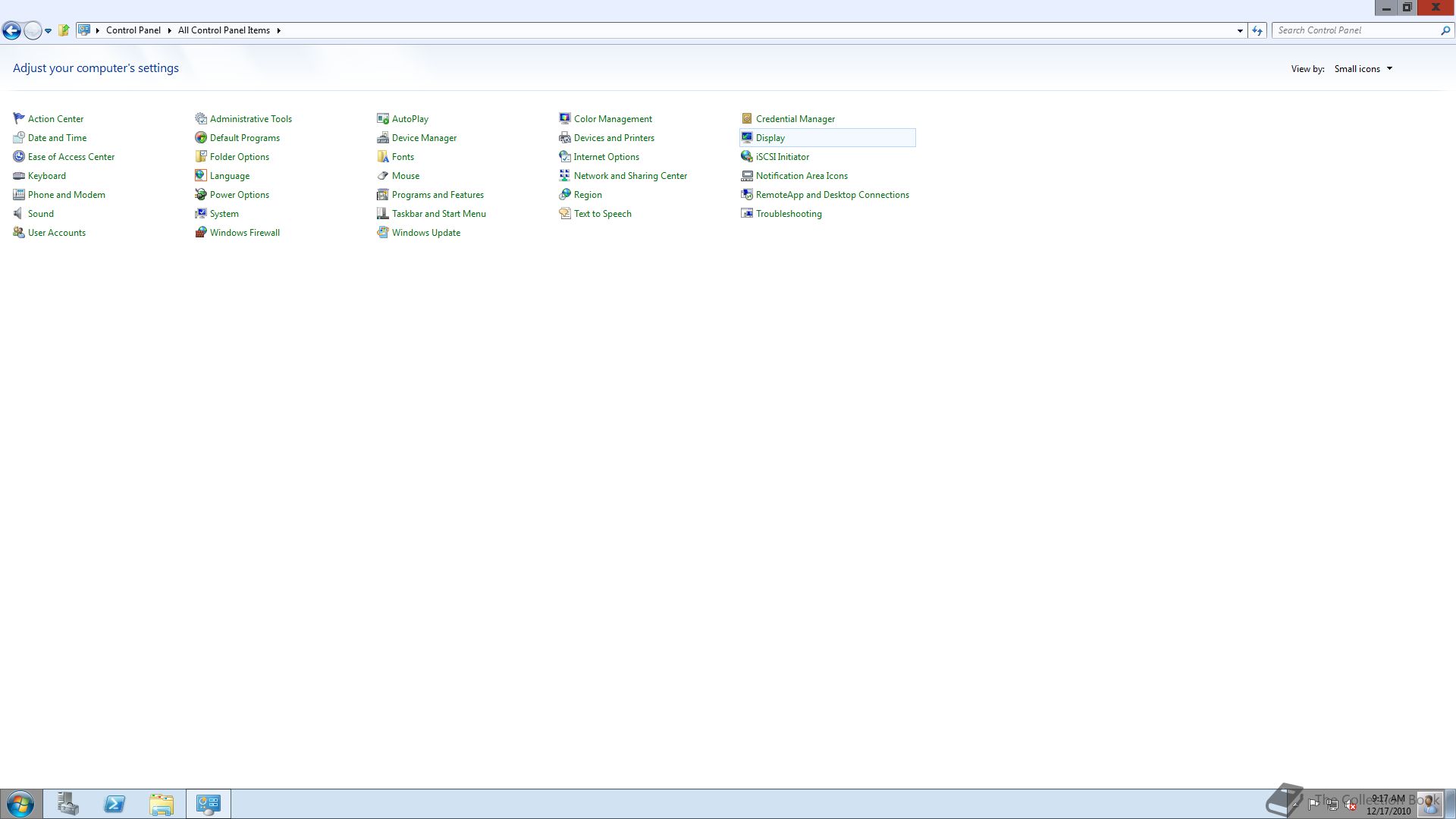Open recent pages dropdown beside Forward button
Viewport: 1456px width, 819px height.
pyautogui.click(x=48, y=30)
